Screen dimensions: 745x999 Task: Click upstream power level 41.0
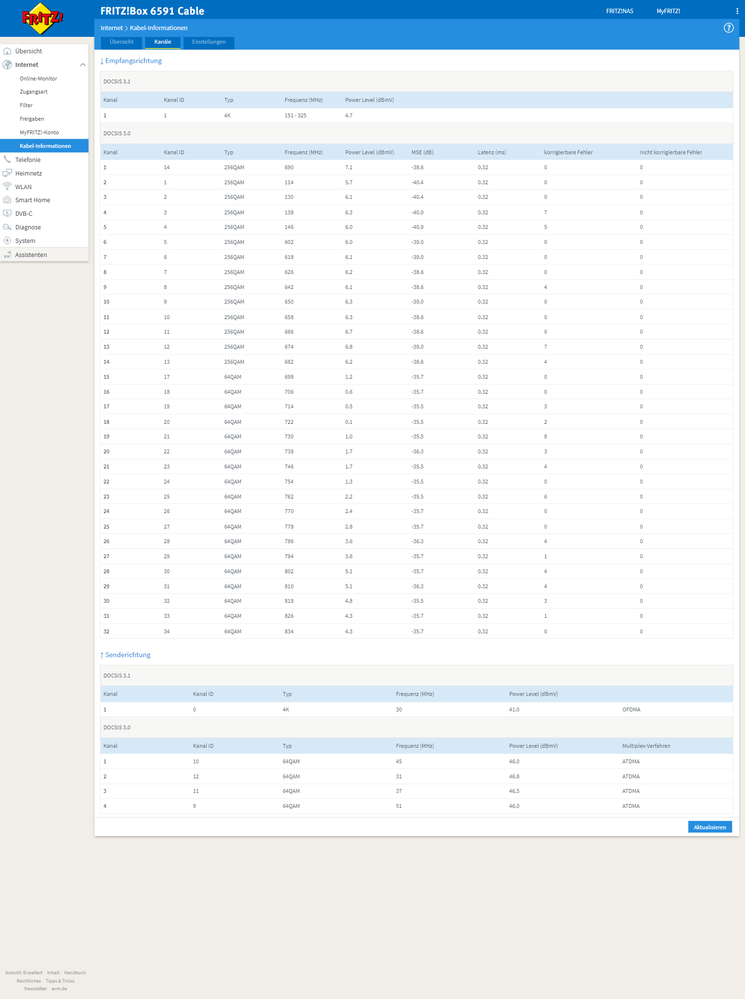pos(514,709)
